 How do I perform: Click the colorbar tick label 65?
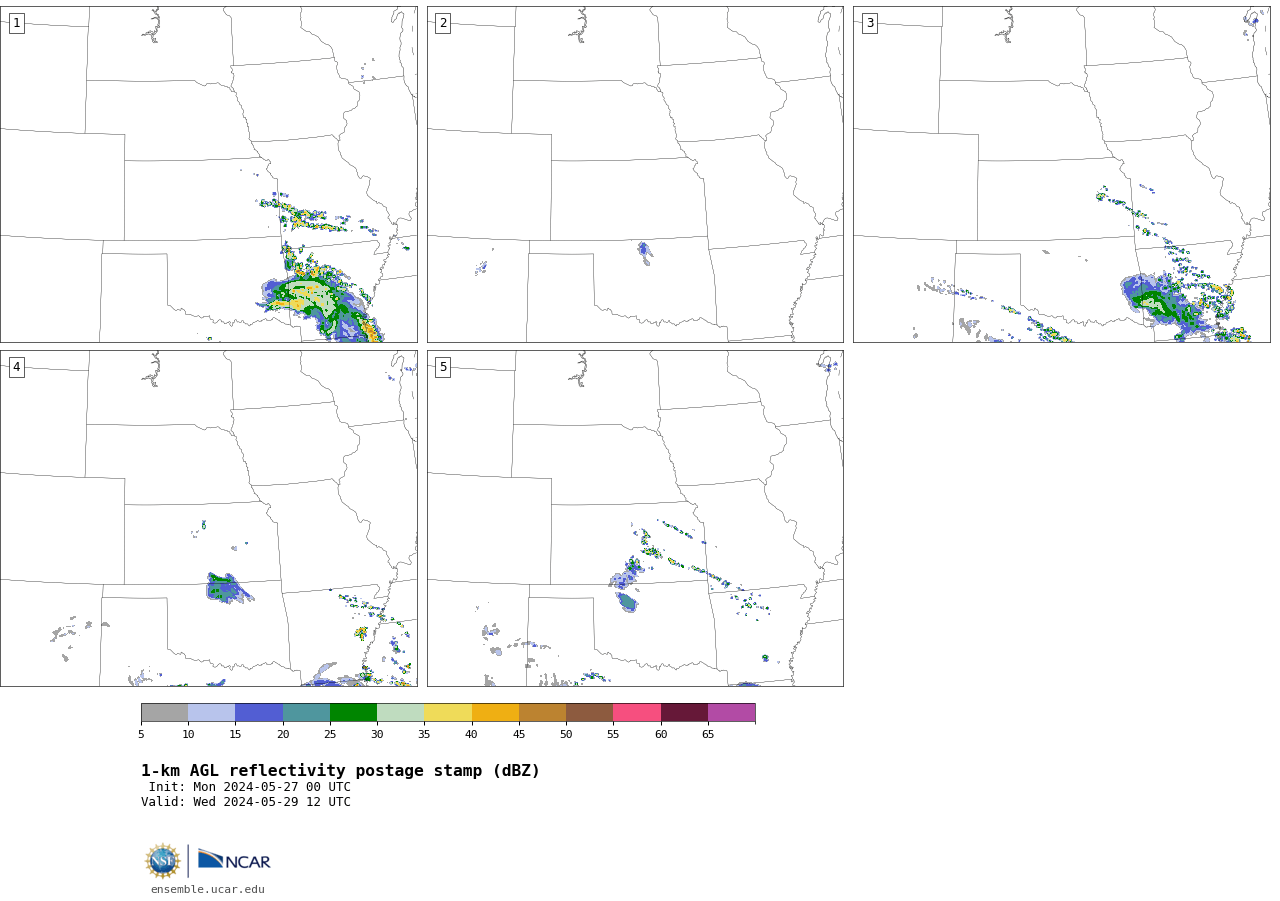tap(708, 735)
